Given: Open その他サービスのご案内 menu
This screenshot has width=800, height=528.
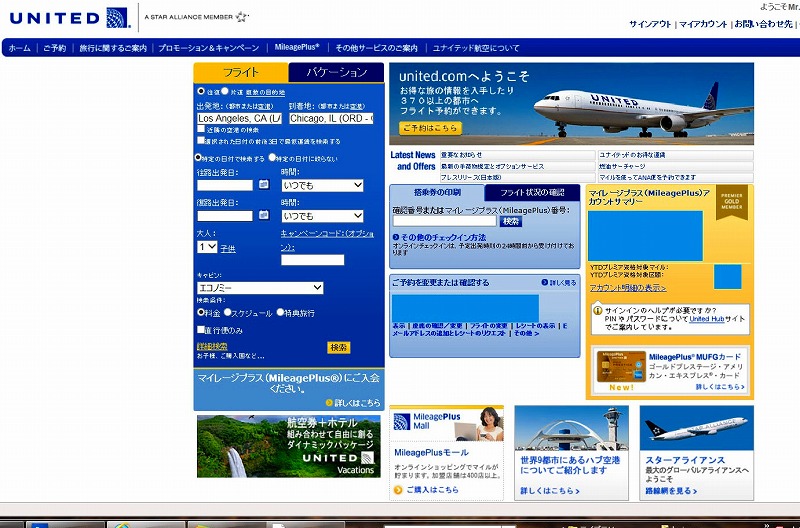Looking at the screenshot, I should coord(377,48).
